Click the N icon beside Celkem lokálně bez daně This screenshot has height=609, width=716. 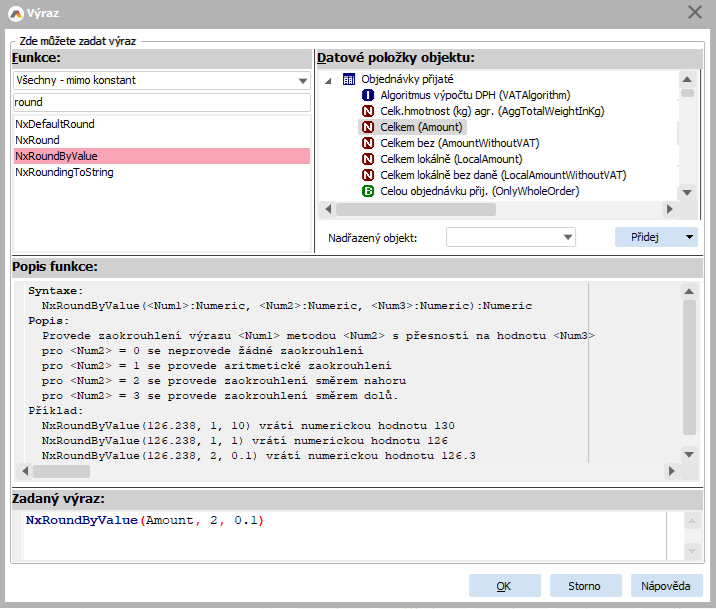(368, 175)
